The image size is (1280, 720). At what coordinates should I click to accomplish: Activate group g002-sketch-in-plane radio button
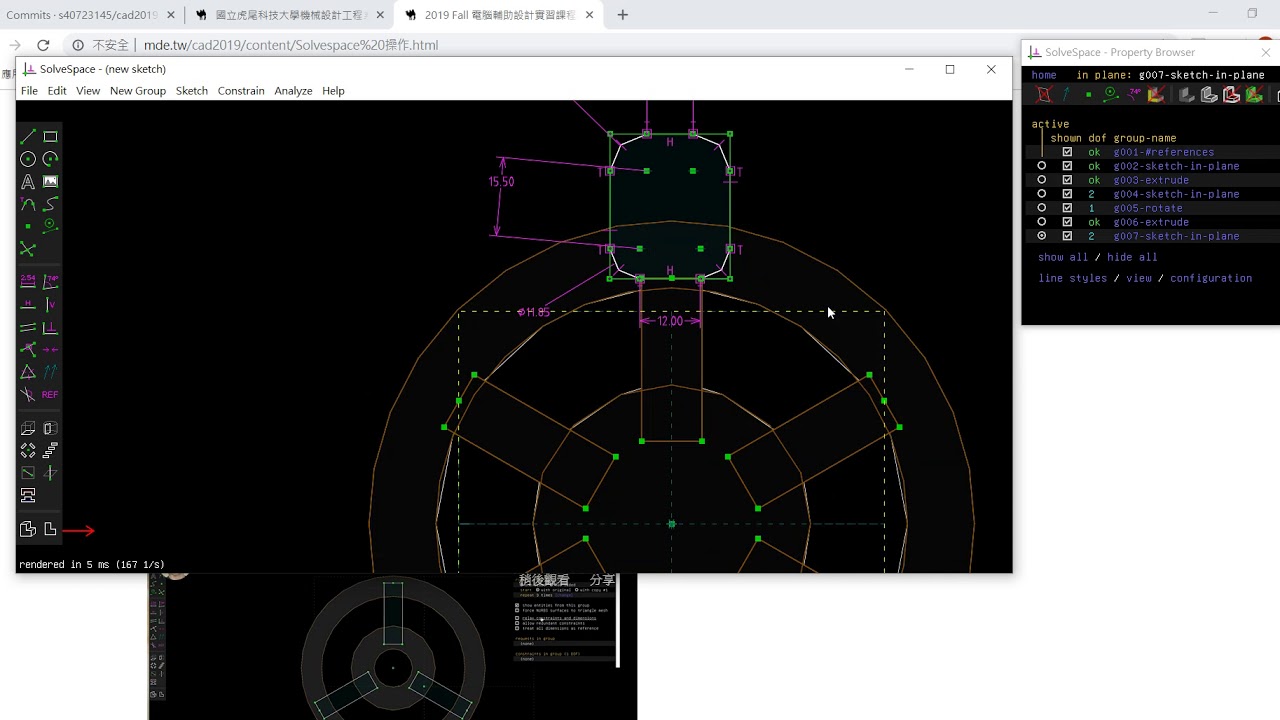(1042, 166)
